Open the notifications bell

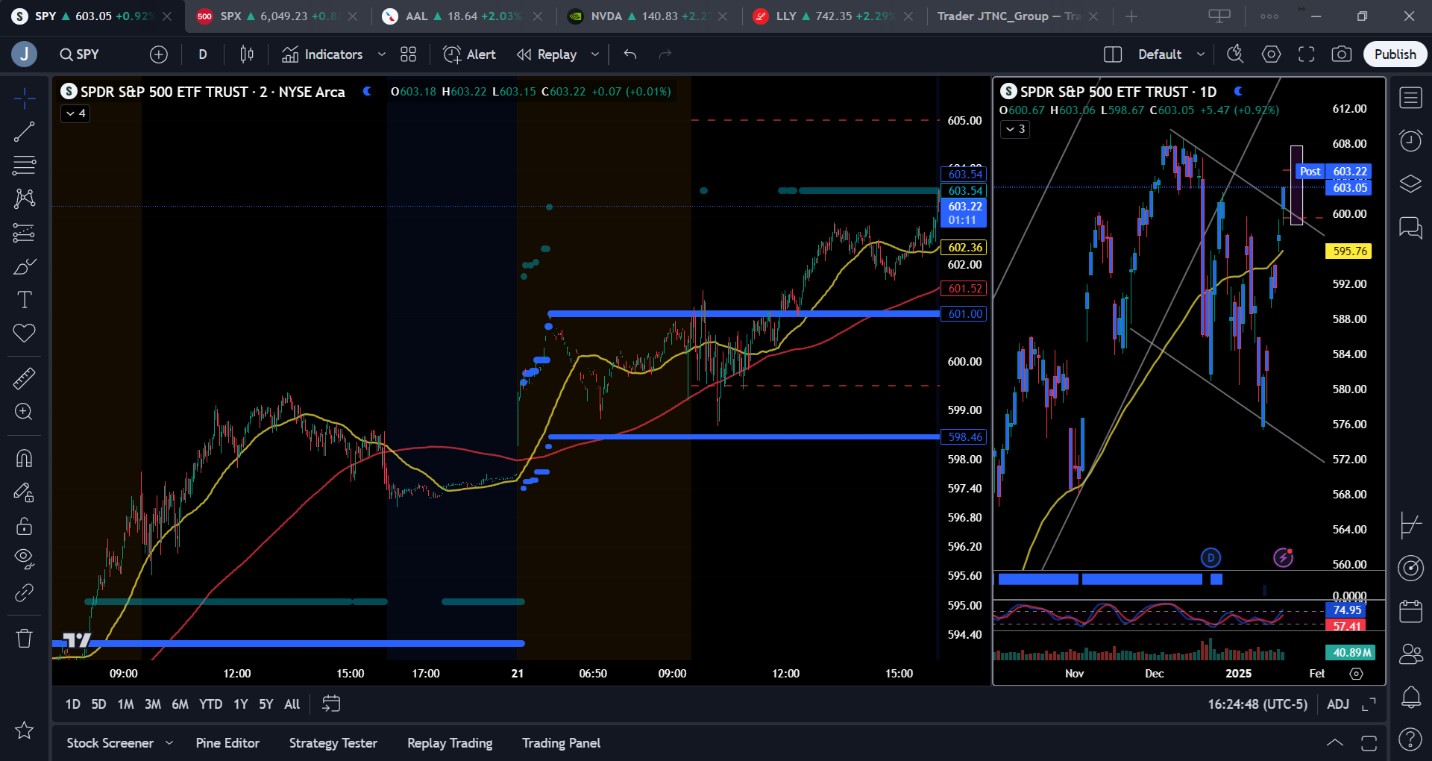(1411, 697)
